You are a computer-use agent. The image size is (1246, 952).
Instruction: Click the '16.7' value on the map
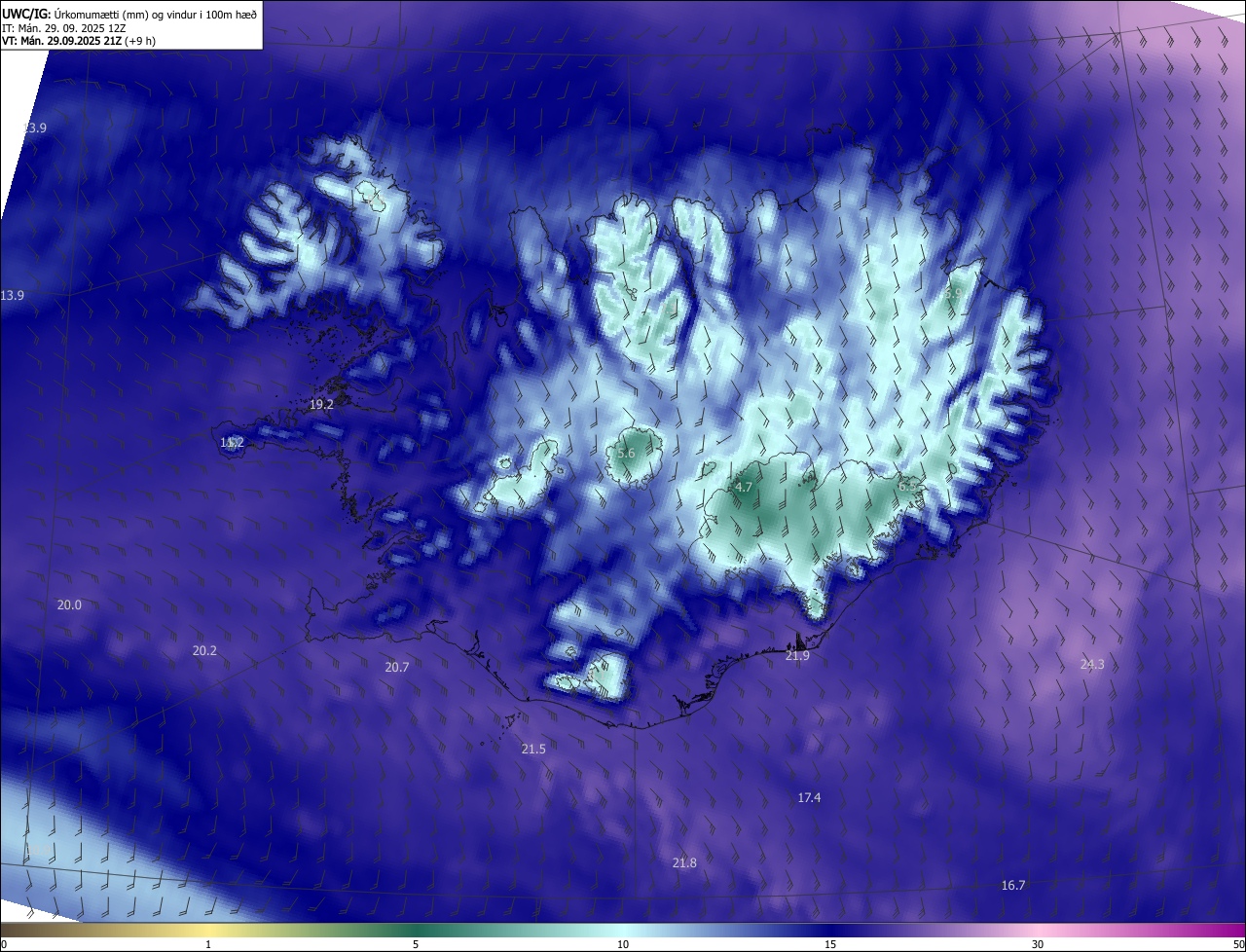click(1013, 885)
